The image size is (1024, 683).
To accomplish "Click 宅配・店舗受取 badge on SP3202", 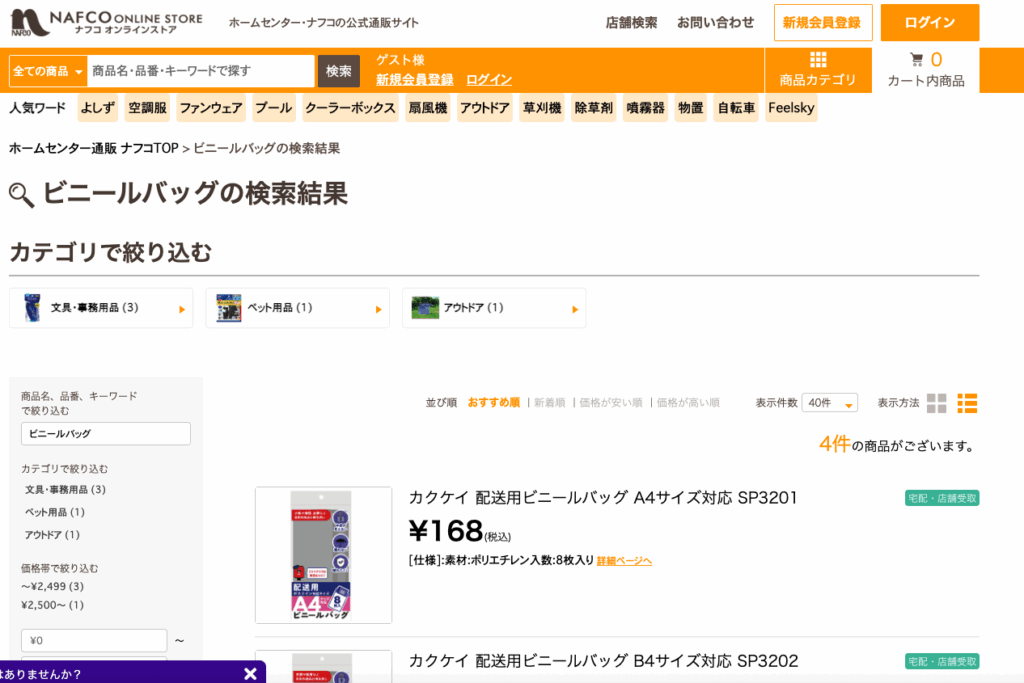I will point(942,661).
